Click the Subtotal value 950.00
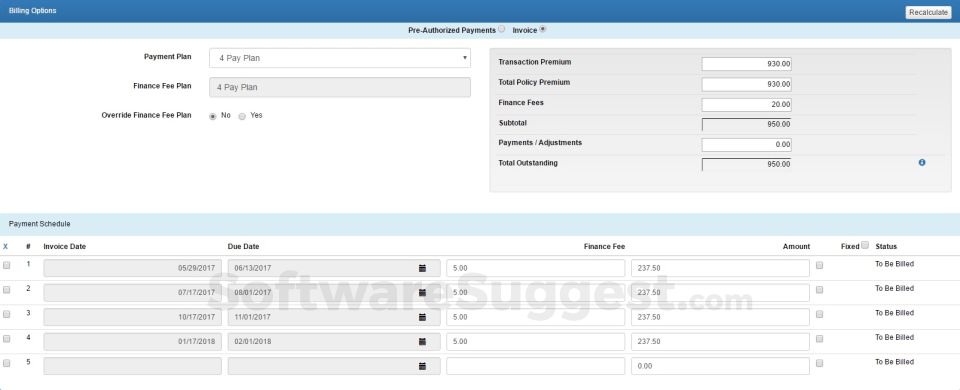This screenshot has width=960, height=390. [x=746, y=124]
